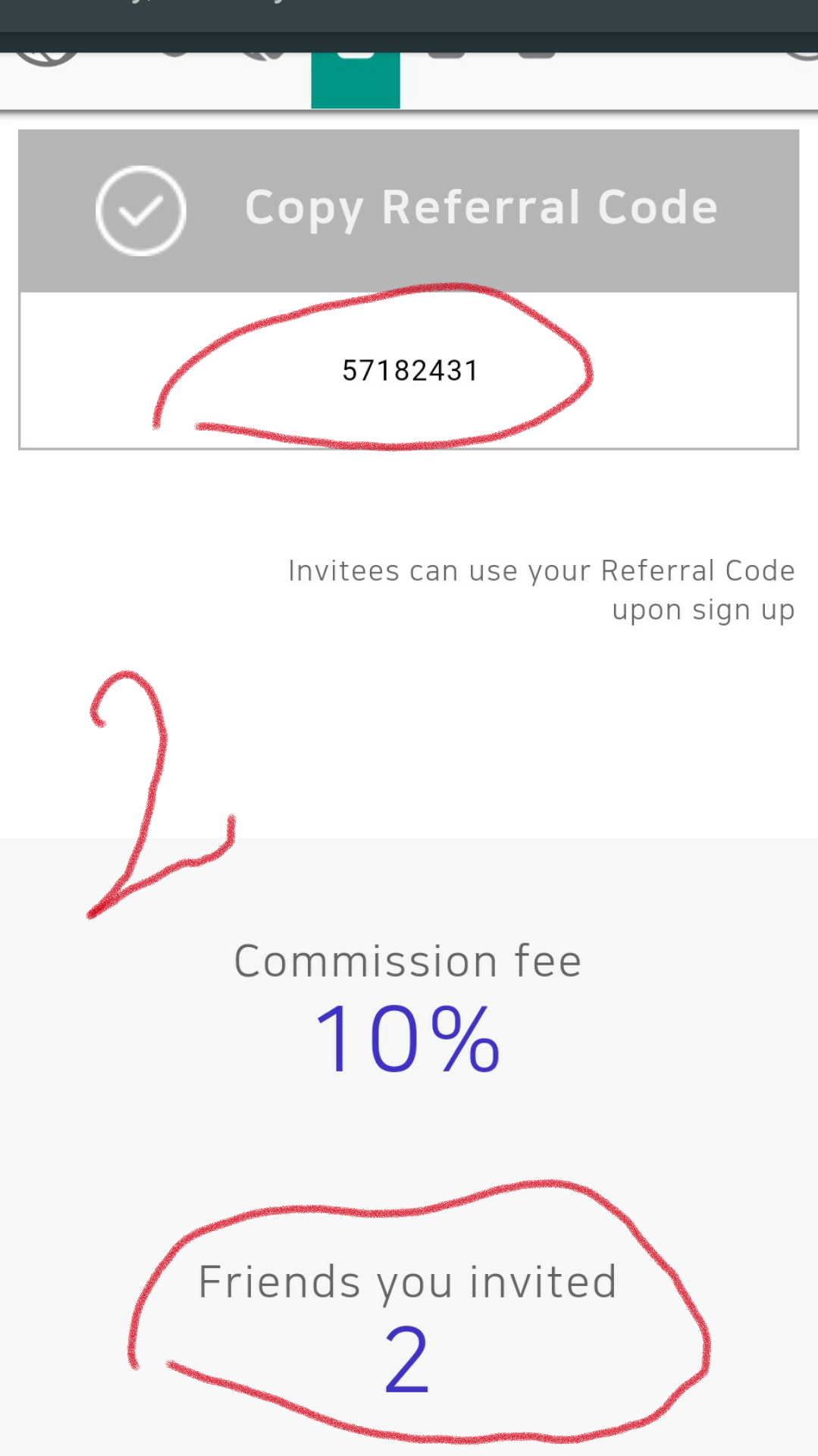The height and width of the screenshot is (1456, 818).
Task: Click the checkmark circle icon
Action: click(141, 211)
